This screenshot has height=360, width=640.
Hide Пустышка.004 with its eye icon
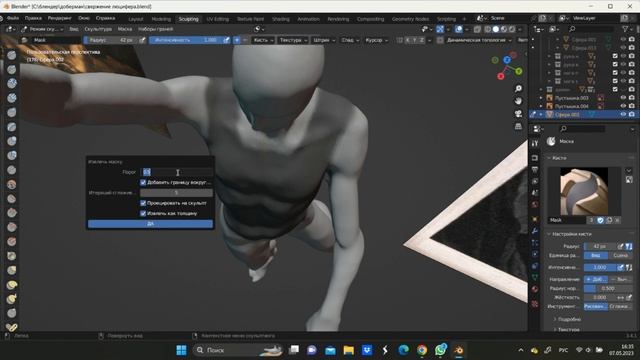pos(623,106)
